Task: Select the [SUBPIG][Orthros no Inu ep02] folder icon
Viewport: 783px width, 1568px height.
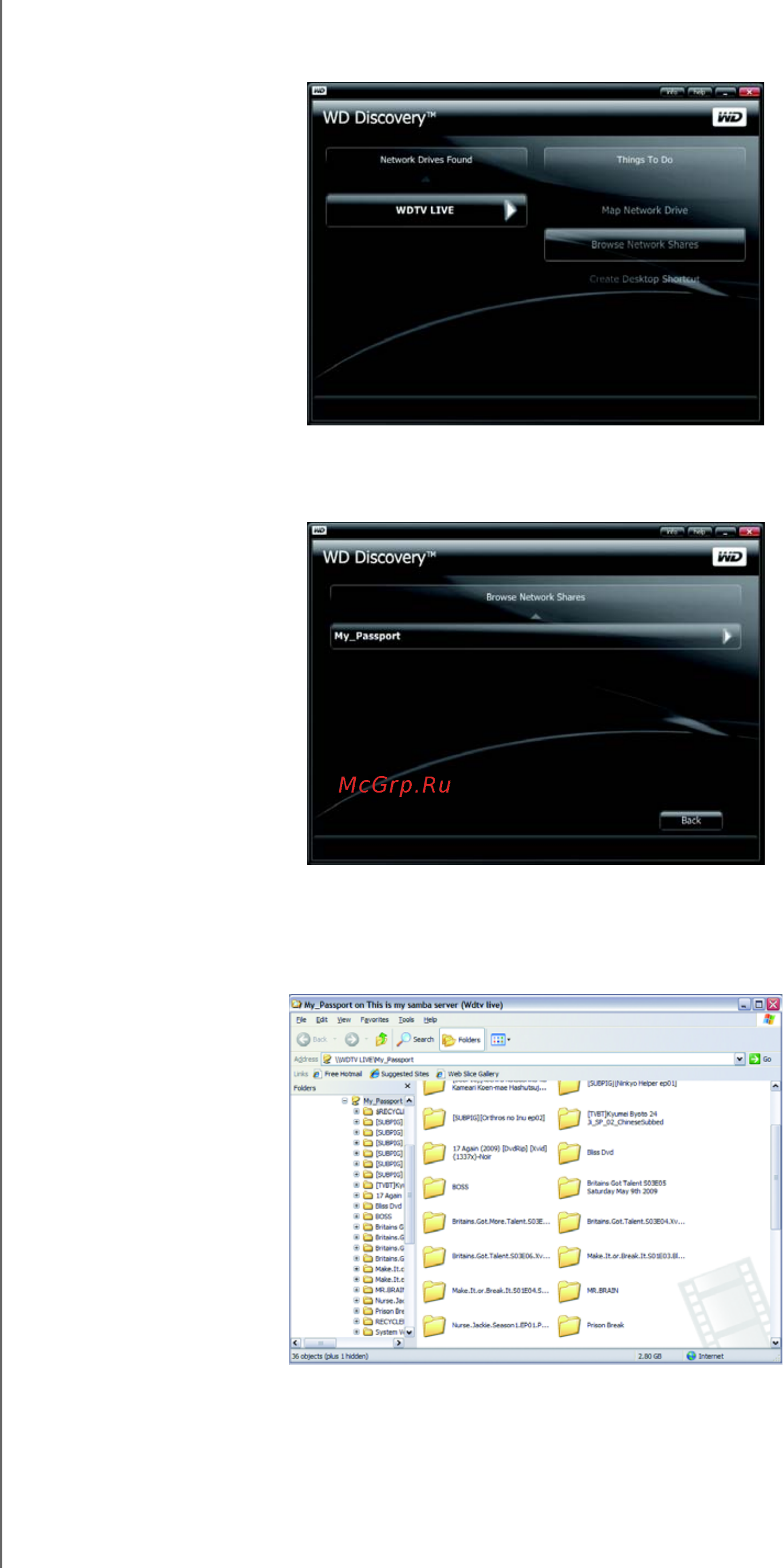Action: pos(434,1118)
